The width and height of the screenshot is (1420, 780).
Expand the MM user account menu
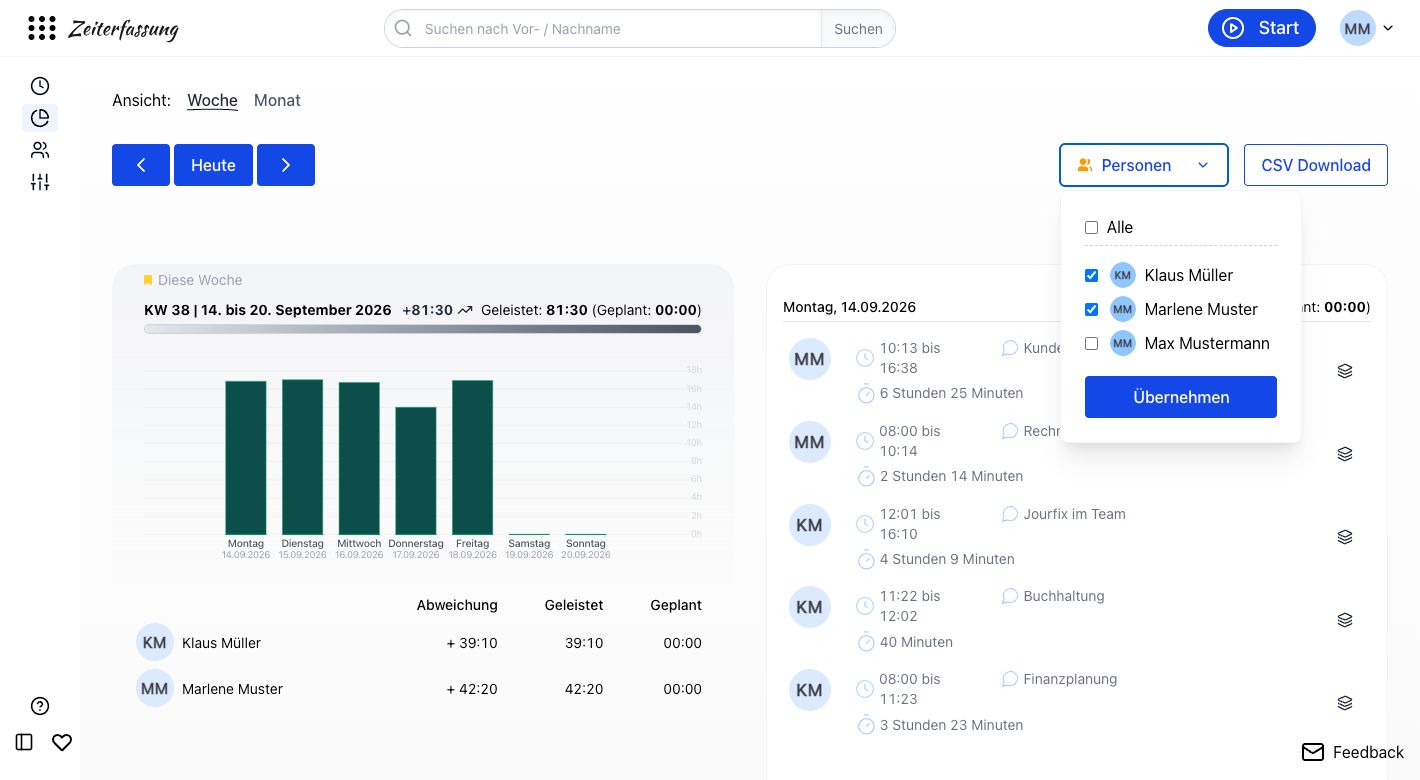[x=1367, y=28]
